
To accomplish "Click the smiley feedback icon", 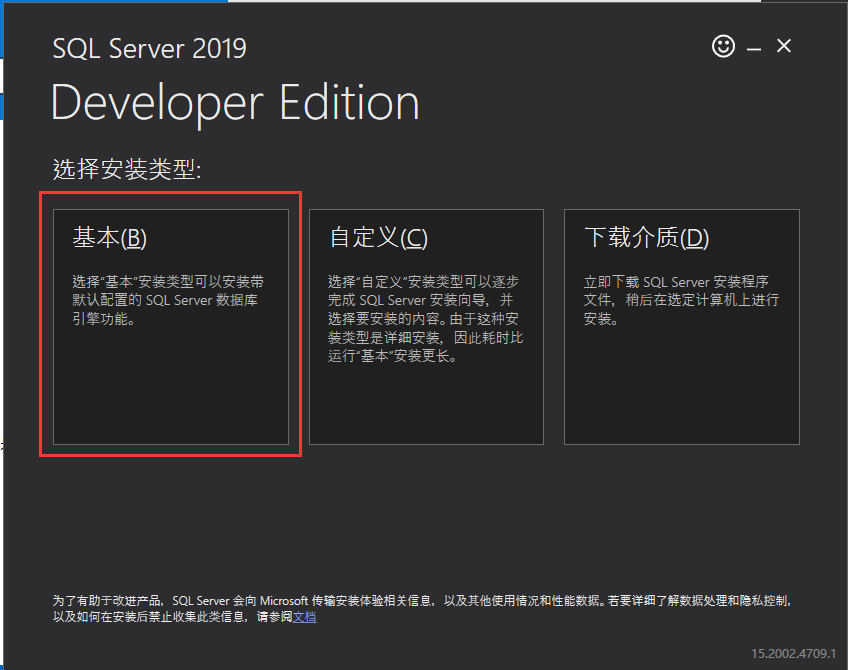I will tap(723, 46).
